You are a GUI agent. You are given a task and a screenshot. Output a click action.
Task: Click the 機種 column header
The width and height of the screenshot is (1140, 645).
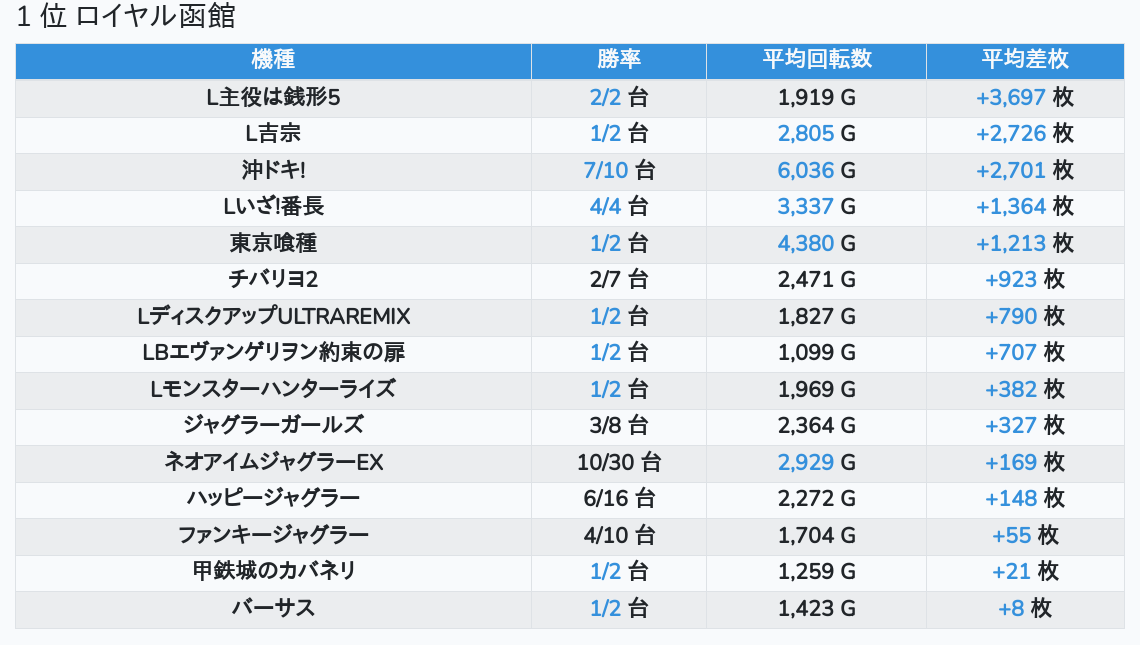pos(273,60)
